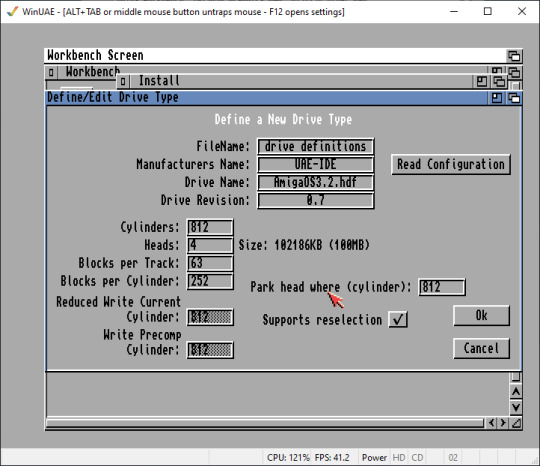Viewport: 540px width, 466px height.
Task: Click the Write Precomp Cylinder field
Action: point(210,350)
